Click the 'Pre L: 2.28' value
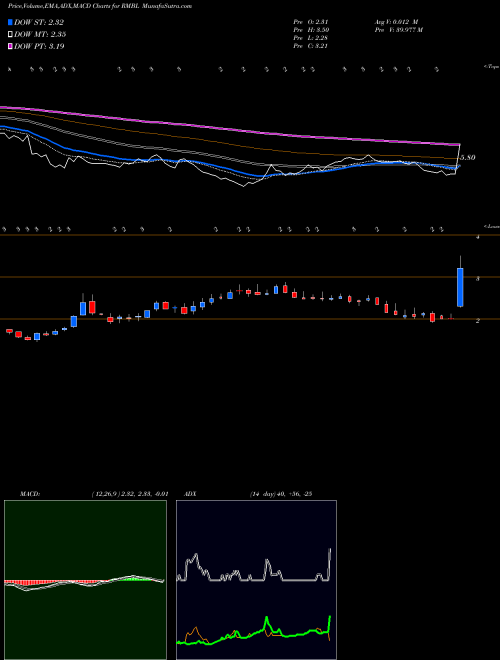Viewport: 500px width, 660px height. click(x=311, y=37)
